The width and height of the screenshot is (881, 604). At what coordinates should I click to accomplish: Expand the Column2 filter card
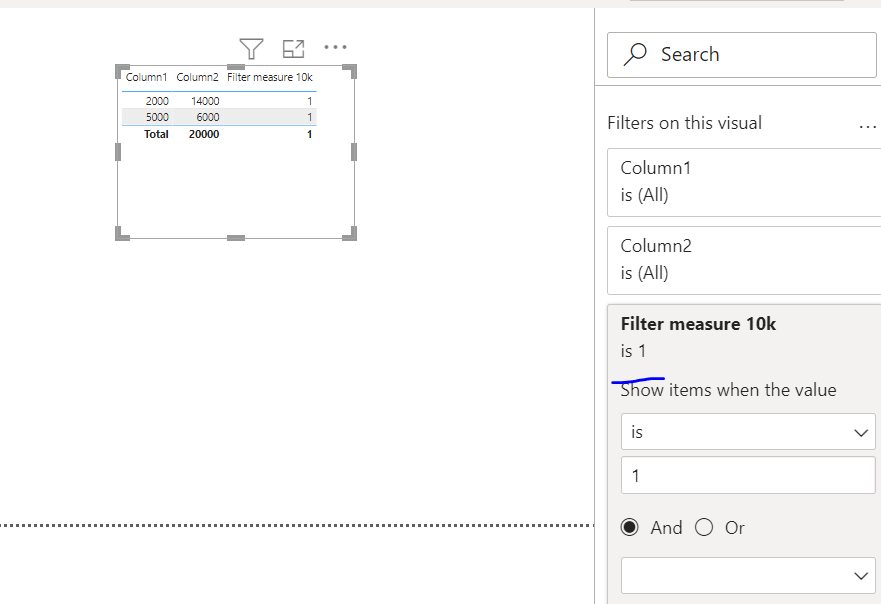click(744, 260)
